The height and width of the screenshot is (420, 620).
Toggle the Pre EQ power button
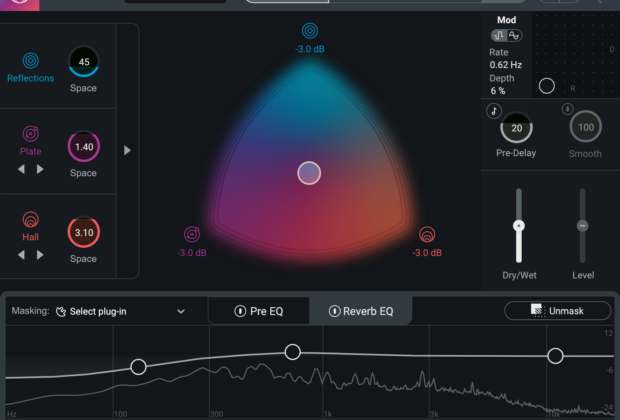[240, 311]
